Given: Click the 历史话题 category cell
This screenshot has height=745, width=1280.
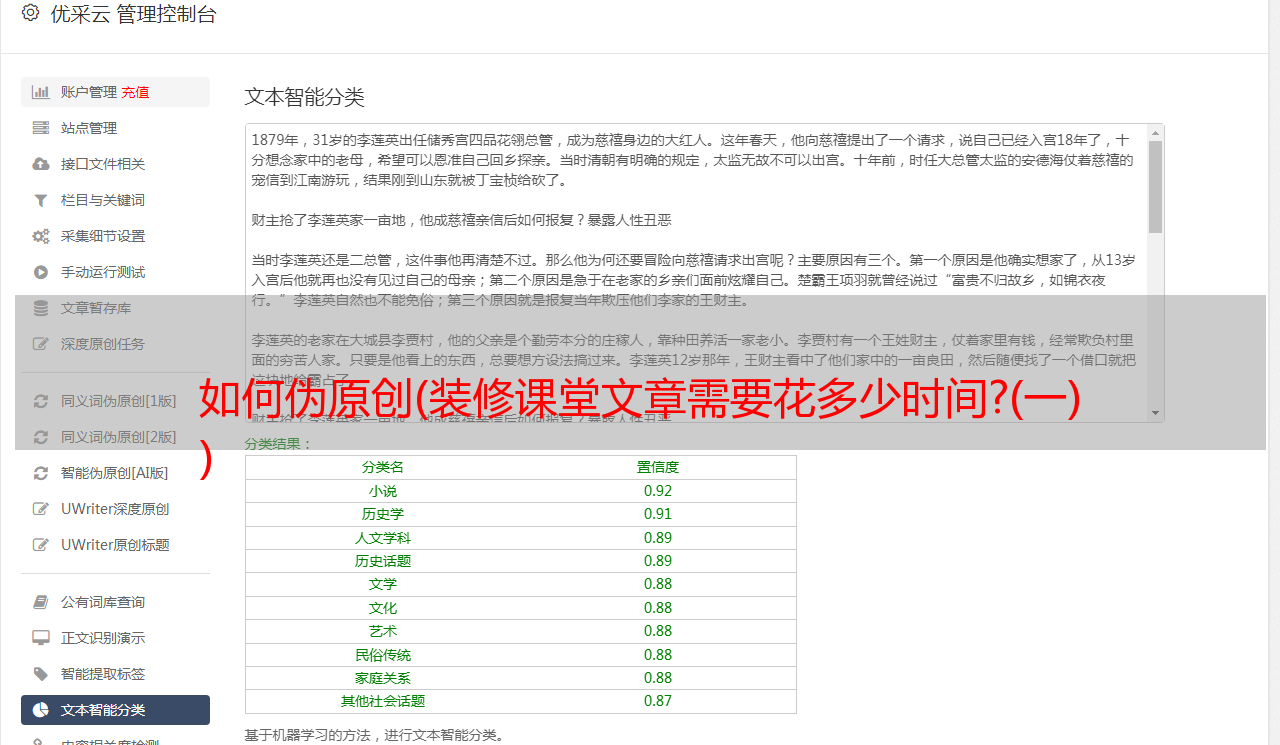Looking at the screenshot, I should (x=383, y=561).
